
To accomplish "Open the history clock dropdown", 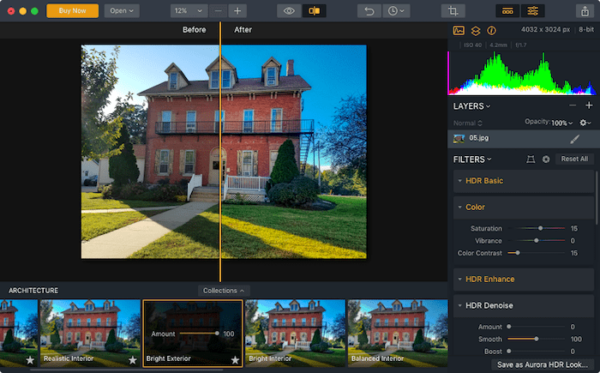I will [396, 11].
